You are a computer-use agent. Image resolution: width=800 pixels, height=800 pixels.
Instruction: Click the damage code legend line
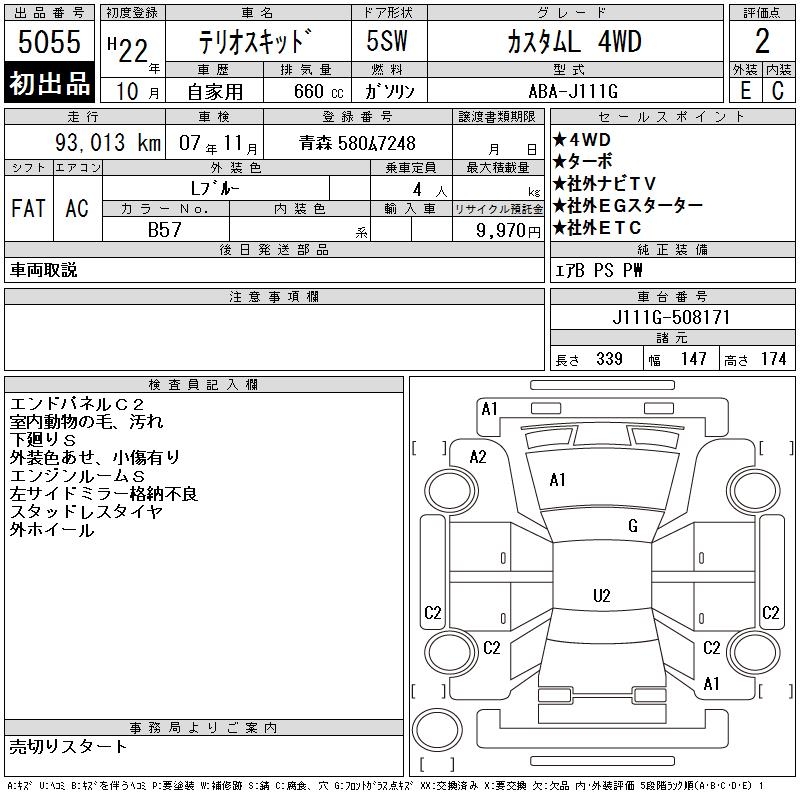coord(385,786)
